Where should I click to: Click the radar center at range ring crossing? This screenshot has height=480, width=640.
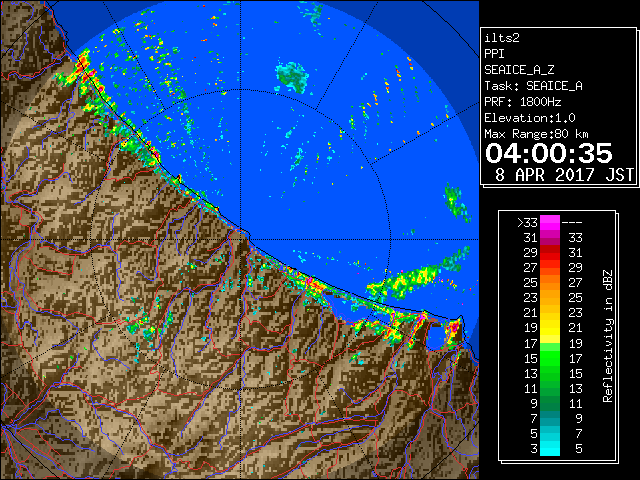[240, 240]
